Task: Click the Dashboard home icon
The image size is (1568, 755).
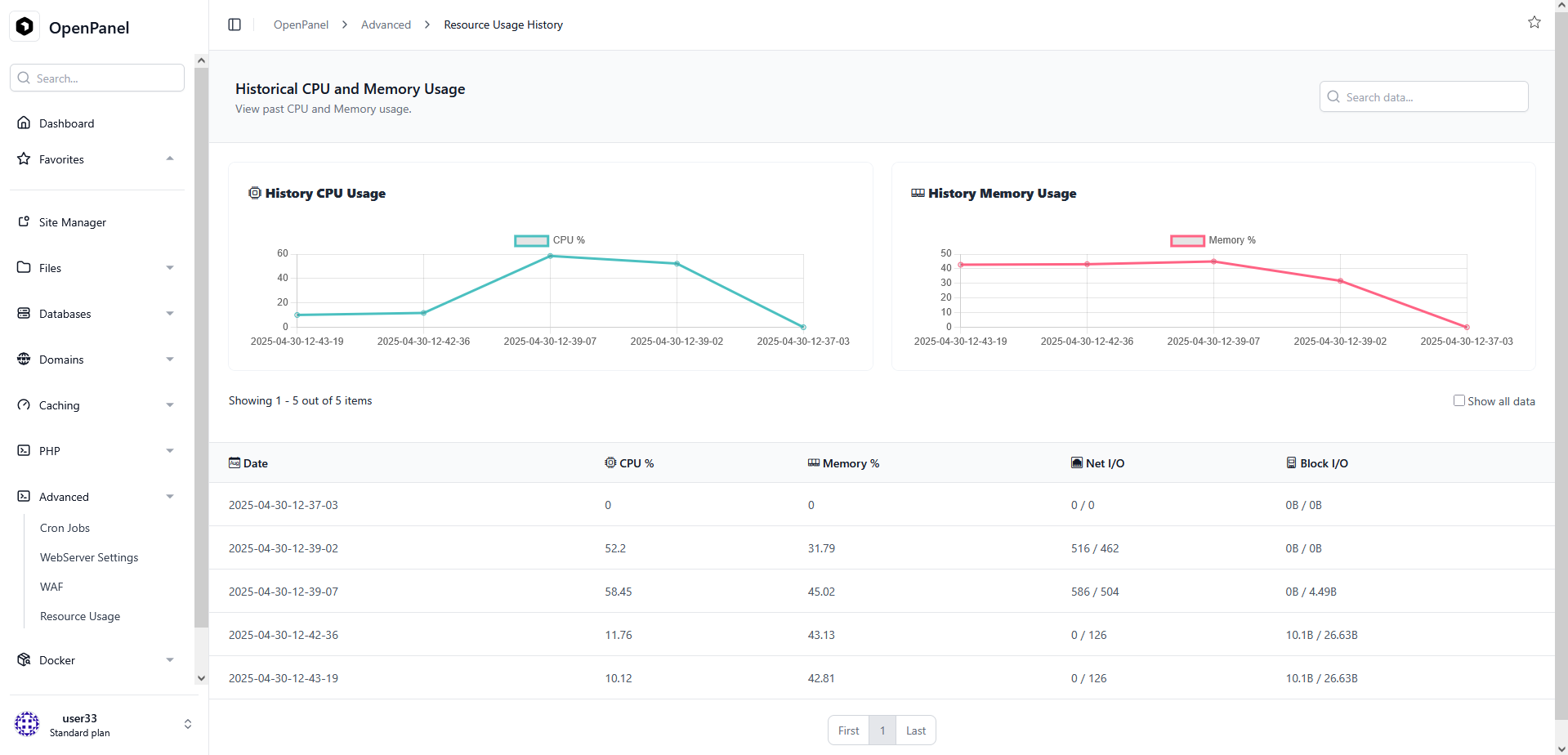Action: click(x=24, y=123)
